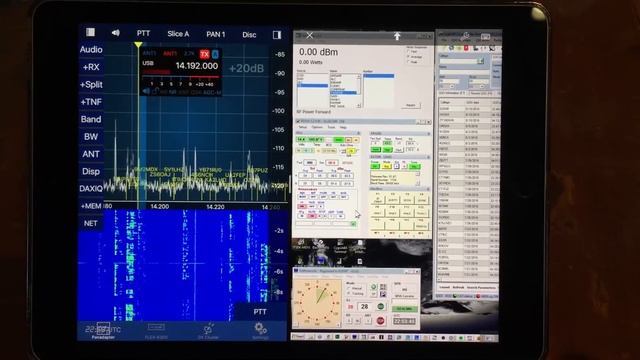Select the Fast meter response radio button
640x360 pixels.
(408, 52)
